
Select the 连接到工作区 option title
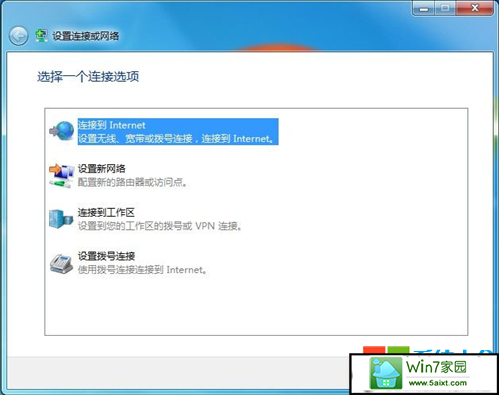tap(106, 212)
